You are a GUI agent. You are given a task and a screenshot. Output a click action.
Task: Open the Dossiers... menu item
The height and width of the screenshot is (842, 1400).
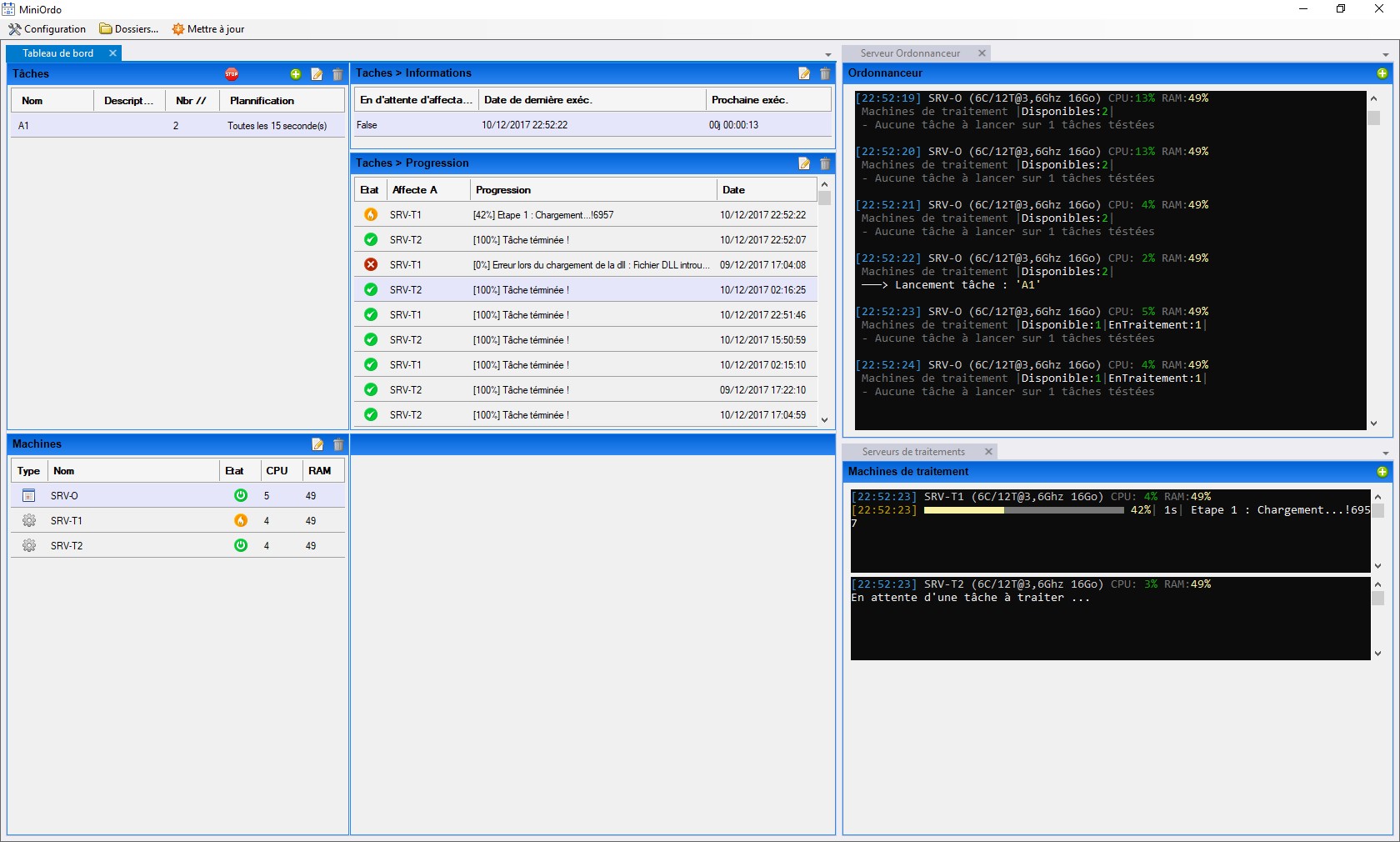tap(129, 29)
